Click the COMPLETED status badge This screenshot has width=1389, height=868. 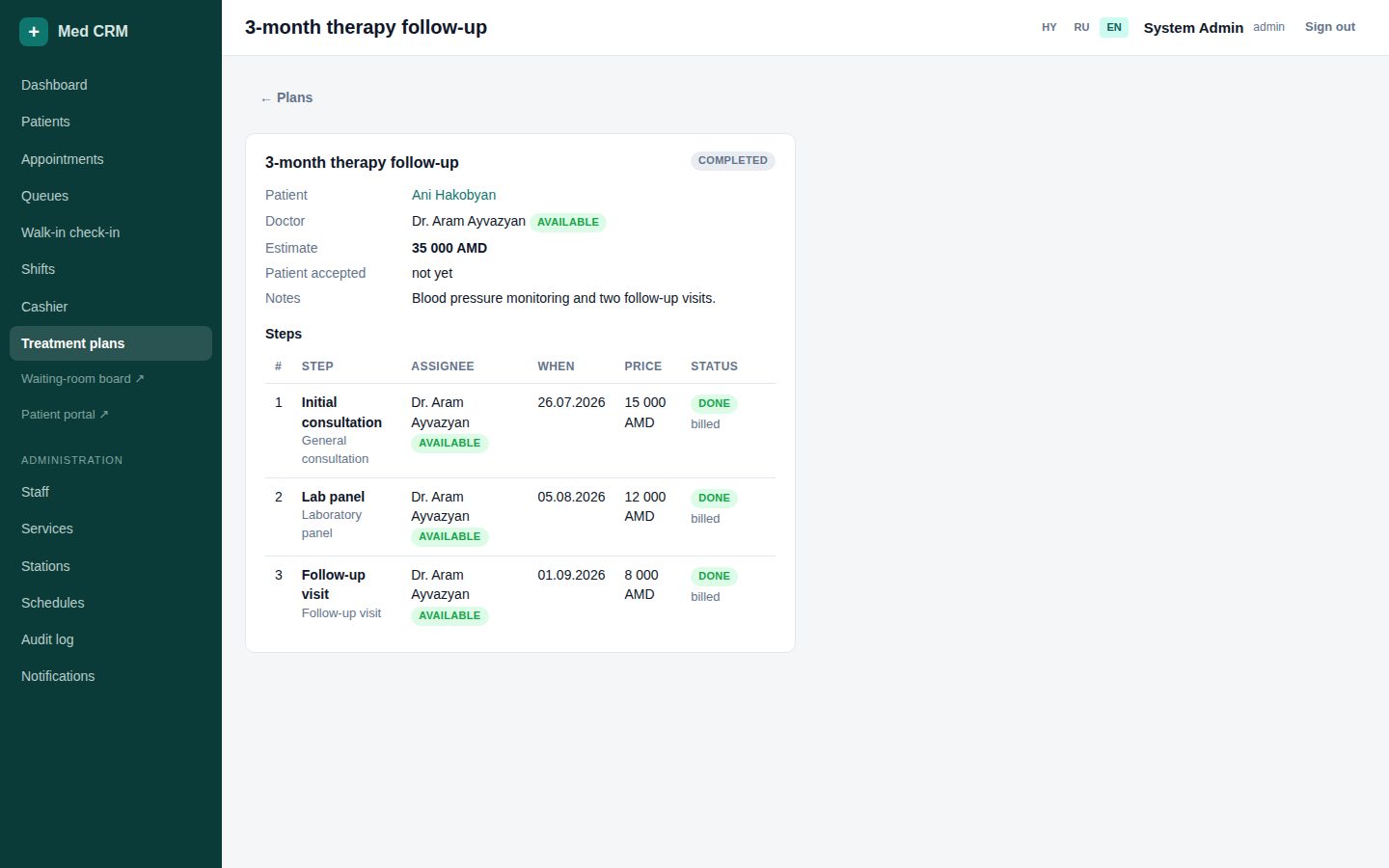click(x=733, y=161)
